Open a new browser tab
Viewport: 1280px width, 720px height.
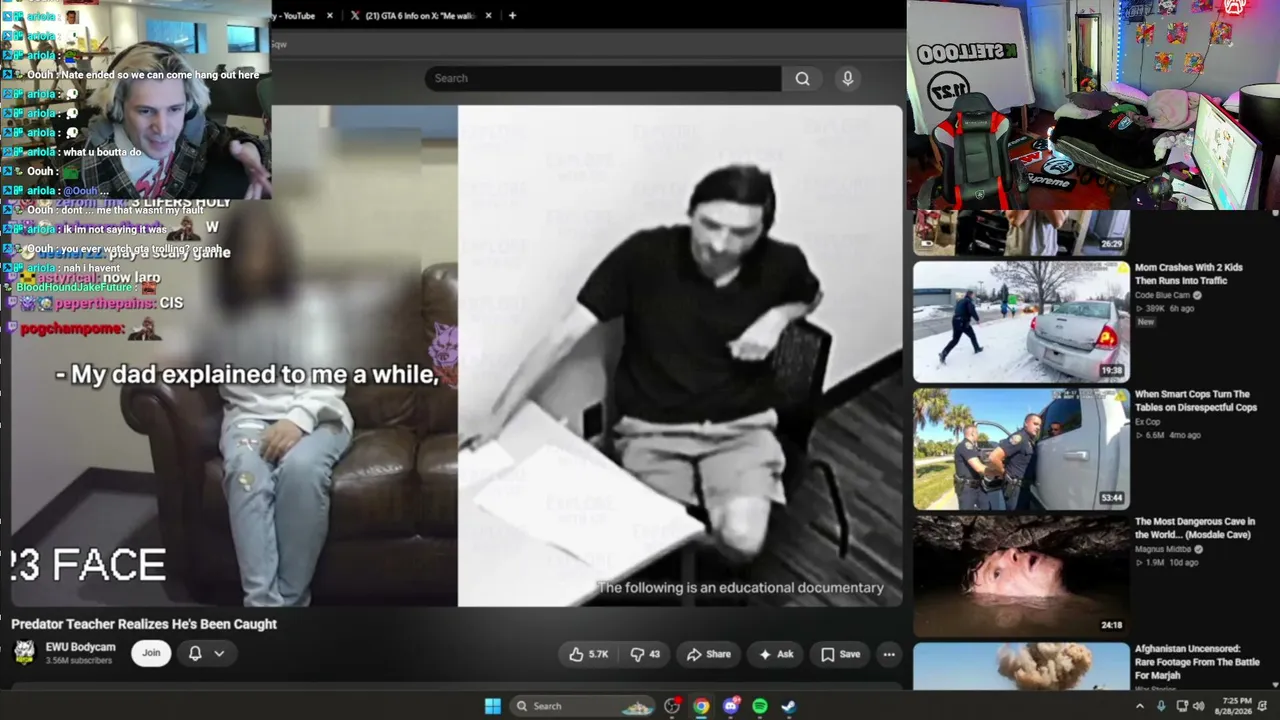click(512, 15)
